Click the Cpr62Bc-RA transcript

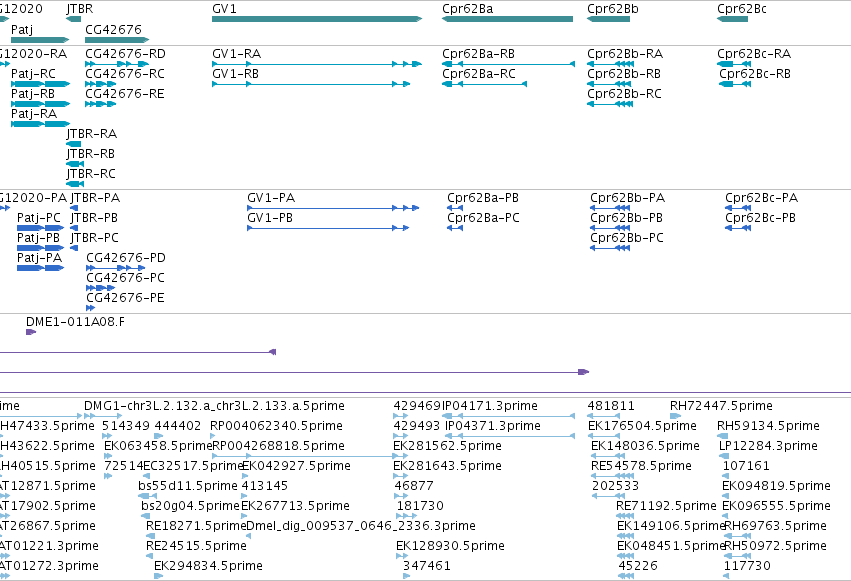click(734, 64)
